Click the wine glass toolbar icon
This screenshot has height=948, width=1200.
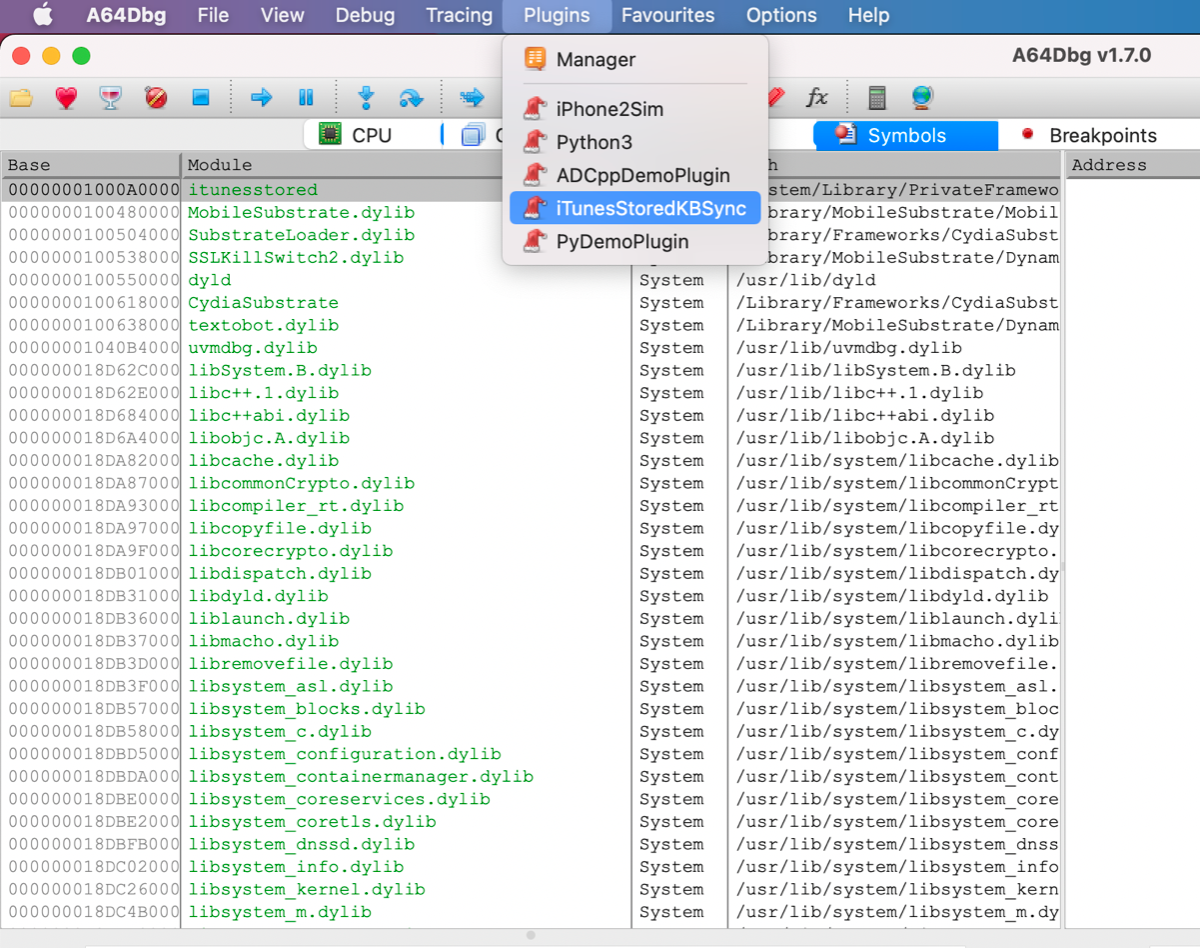111,98
